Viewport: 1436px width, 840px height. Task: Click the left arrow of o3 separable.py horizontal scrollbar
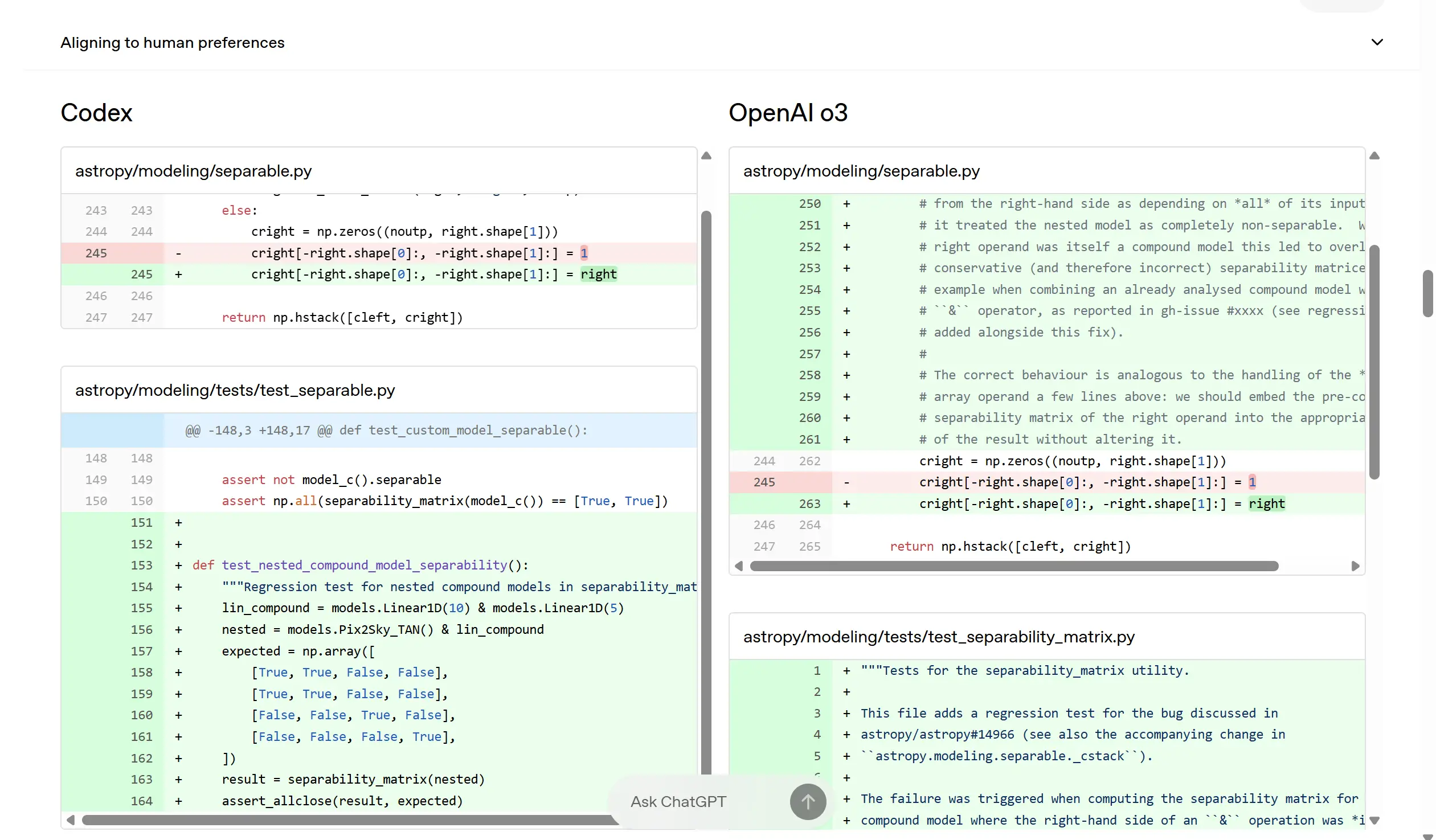pos(739,566)
